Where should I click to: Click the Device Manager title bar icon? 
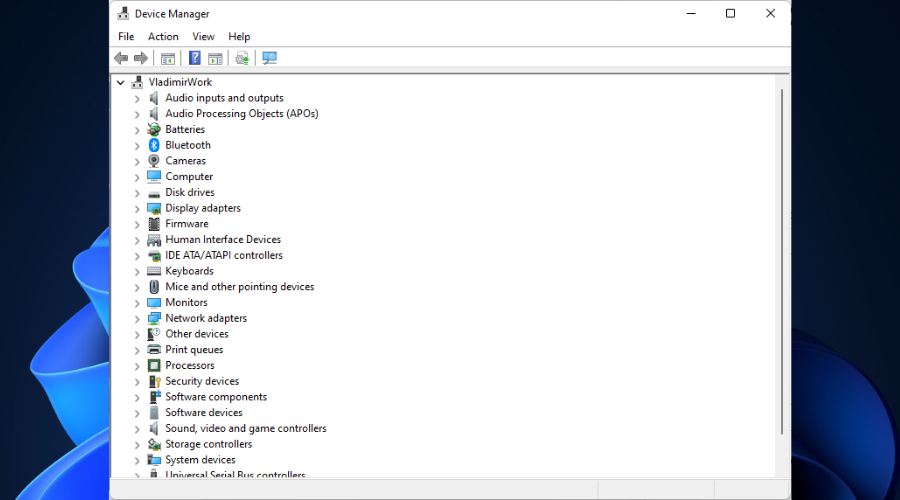pos(123,14)
